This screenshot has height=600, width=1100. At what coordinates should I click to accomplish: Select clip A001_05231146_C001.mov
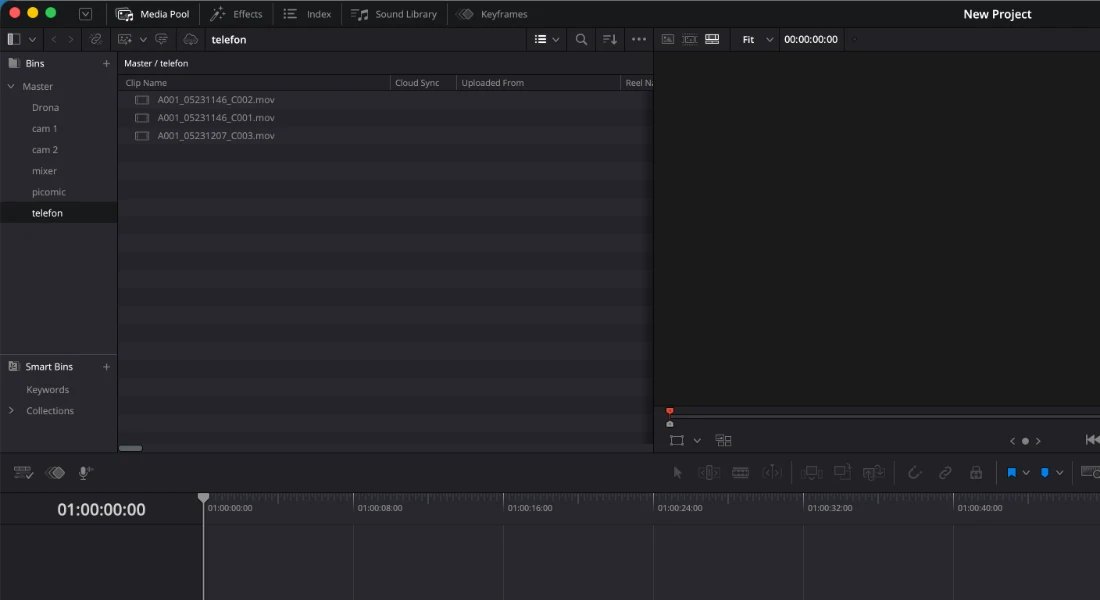(216, 118)
